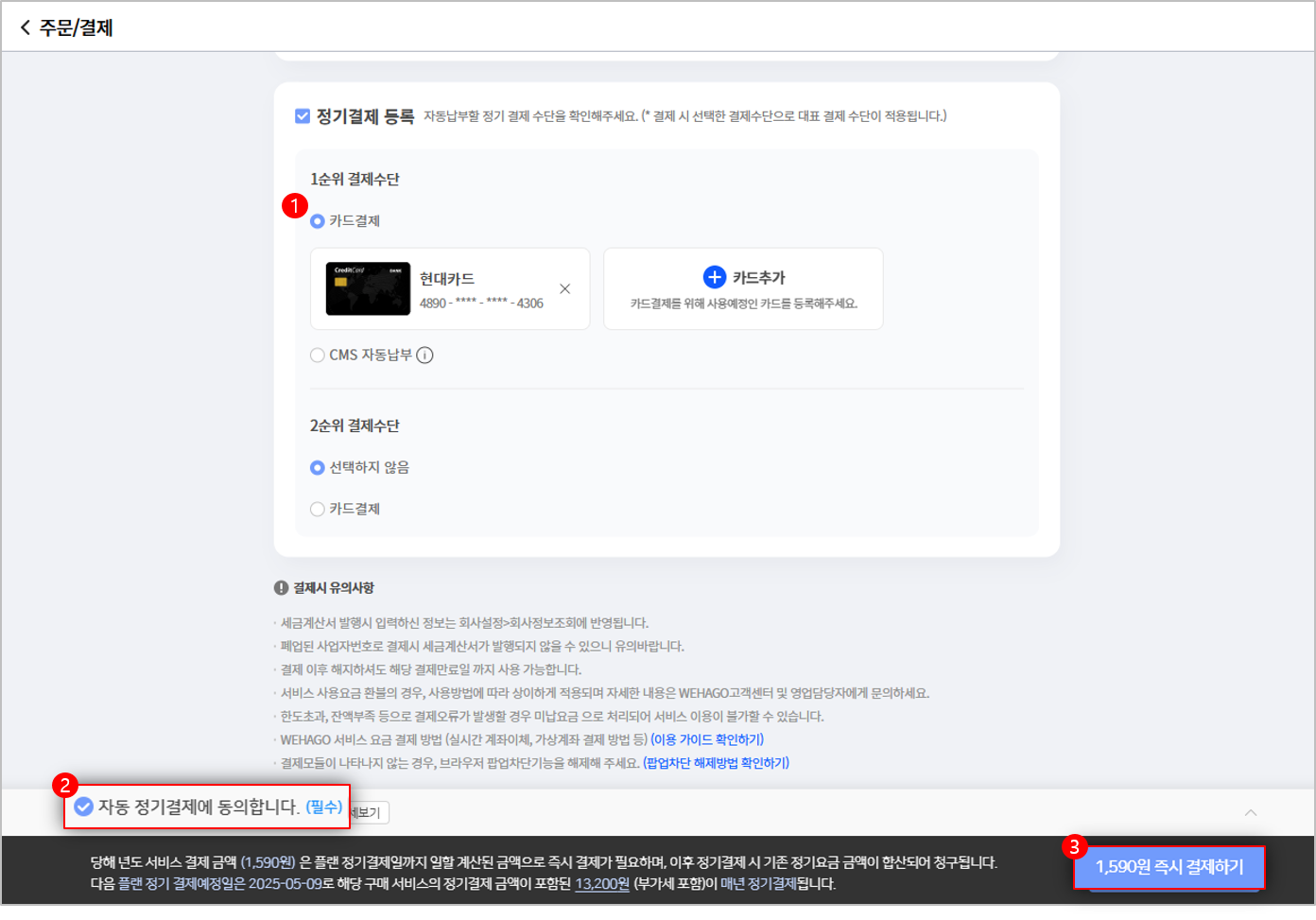Uncheck the 정기결제 등록 checkbox

tap(303, 116)
